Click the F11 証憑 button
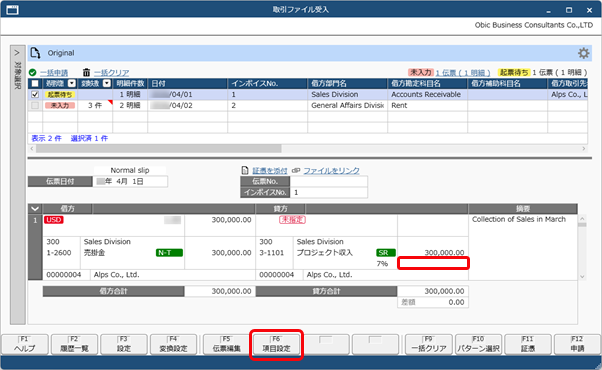The height and width of the screenshot is (370, 602). tap(528, 344)
